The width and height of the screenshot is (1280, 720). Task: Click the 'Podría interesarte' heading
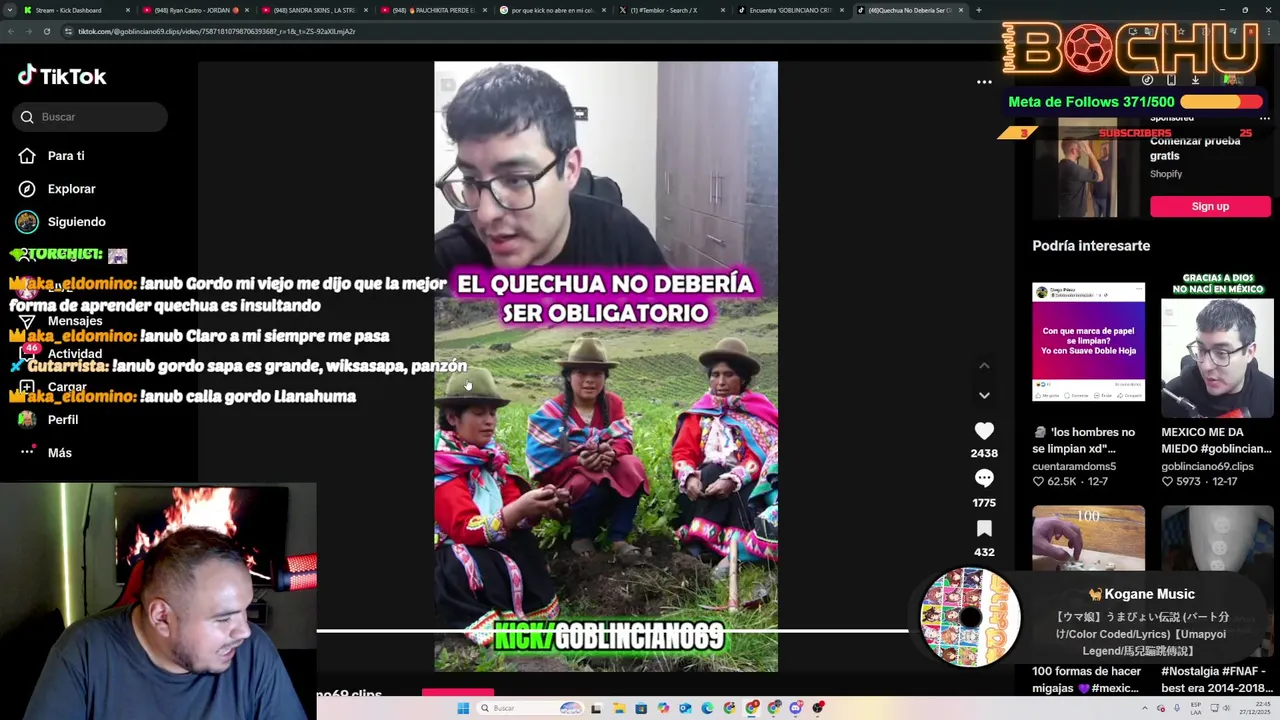coord(1091,246)
